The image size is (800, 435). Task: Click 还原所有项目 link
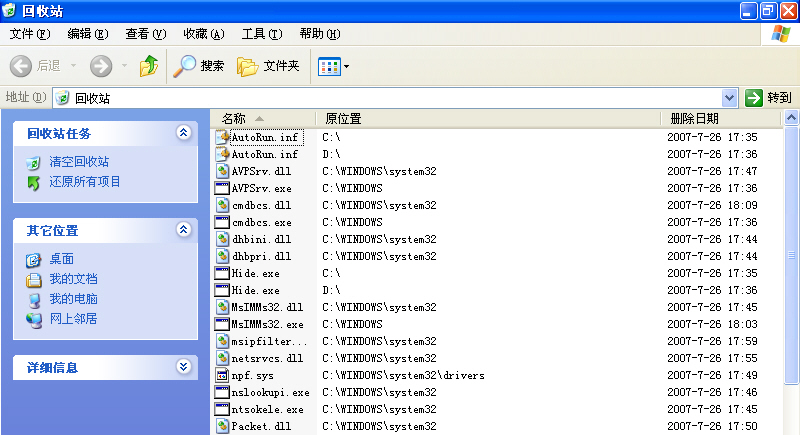[x=85, y=182]
